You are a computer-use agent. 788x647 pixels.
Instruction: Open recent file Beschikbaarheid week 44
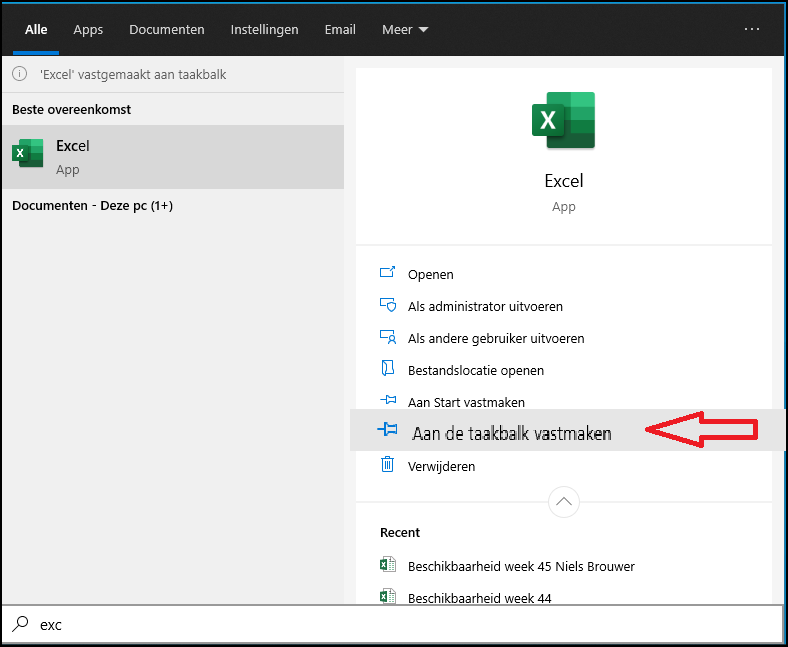479,598
